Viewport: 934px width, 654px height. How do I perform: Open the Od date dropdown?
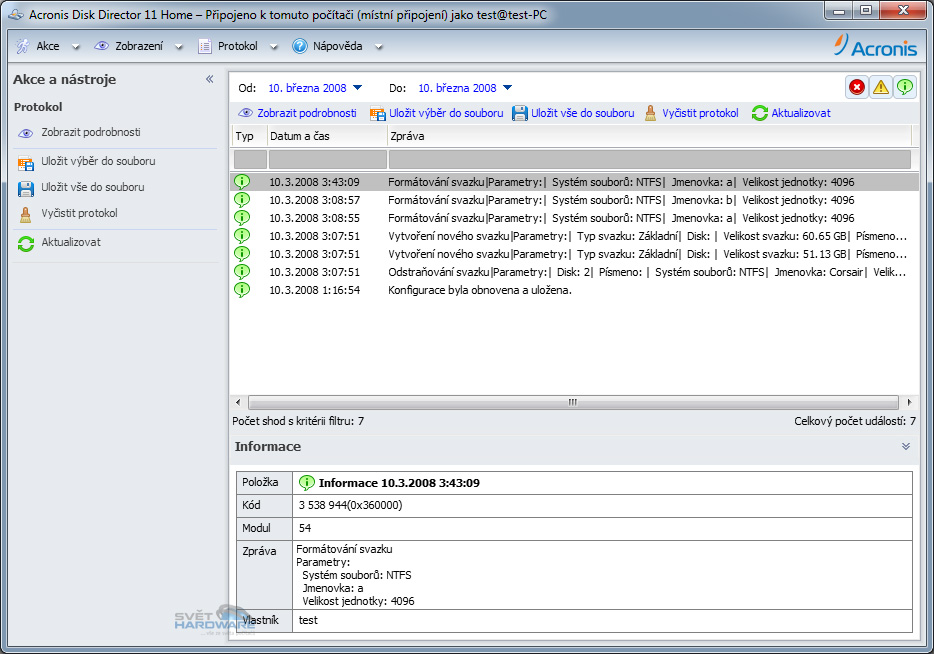(x=357, y=88)
